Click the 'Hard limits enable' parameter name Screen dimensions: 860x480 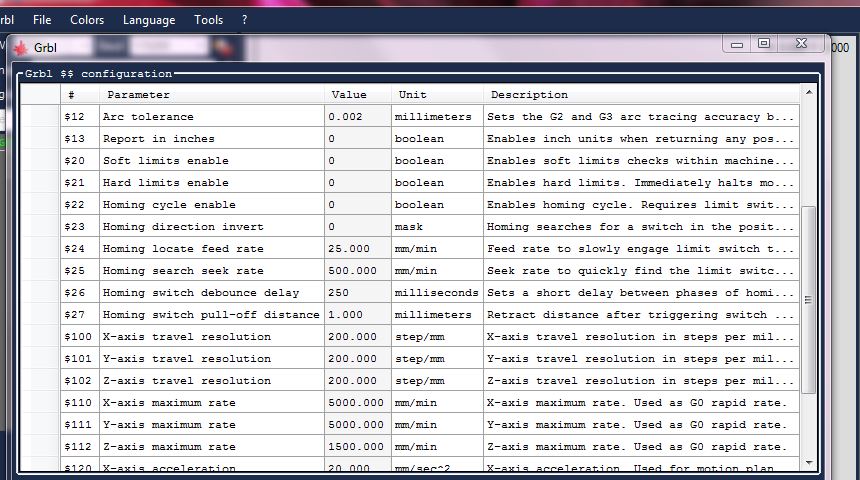click(x=166, y=183)
